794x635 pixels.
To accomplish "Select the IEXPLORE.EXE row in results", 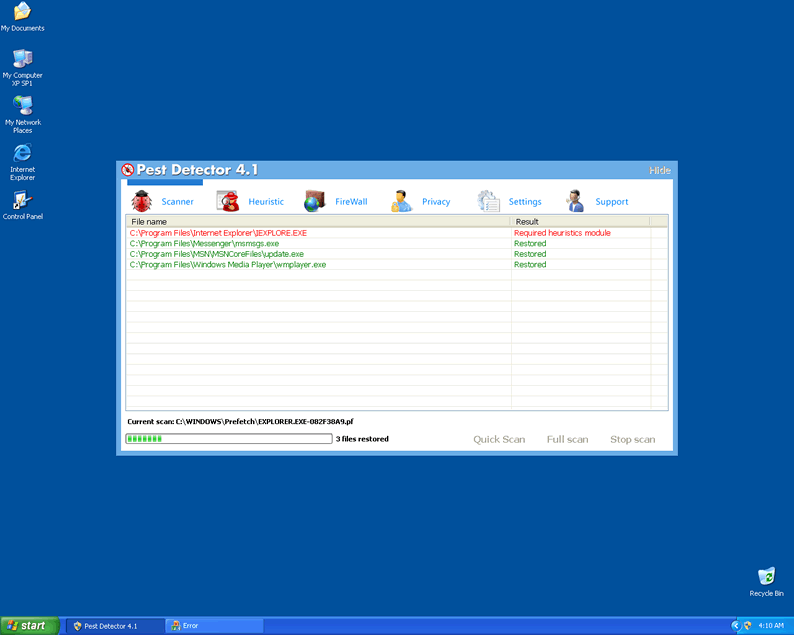I will [x=218, y=233].
